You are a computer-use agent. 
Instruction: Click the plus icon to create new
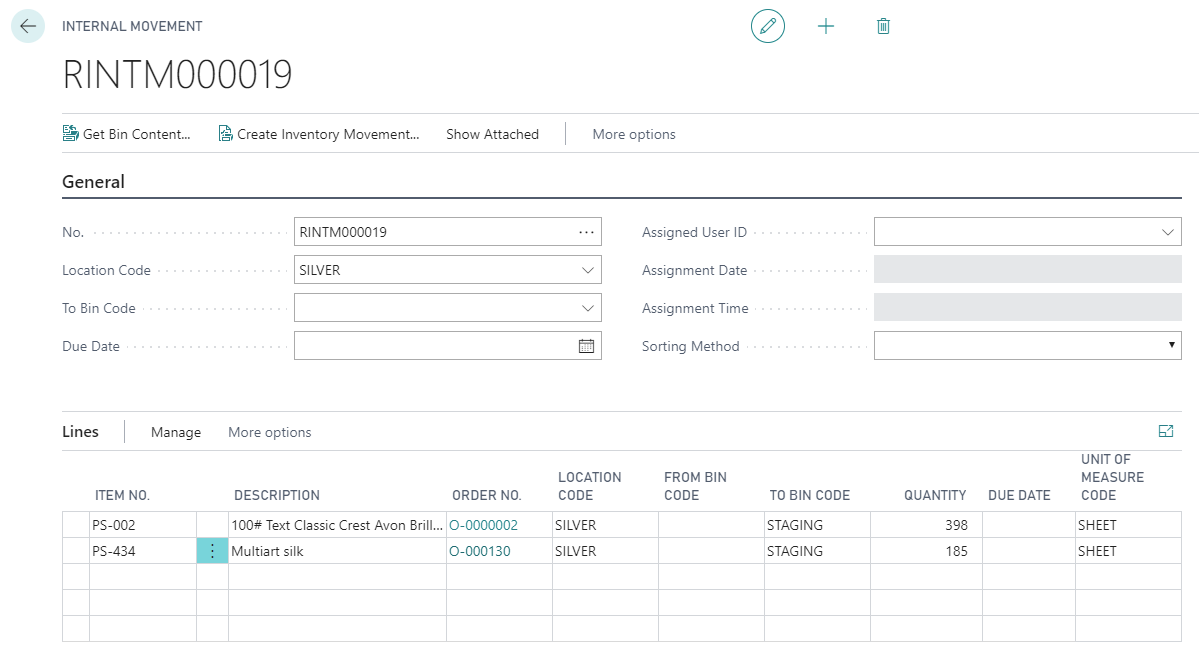click(826, 26)
